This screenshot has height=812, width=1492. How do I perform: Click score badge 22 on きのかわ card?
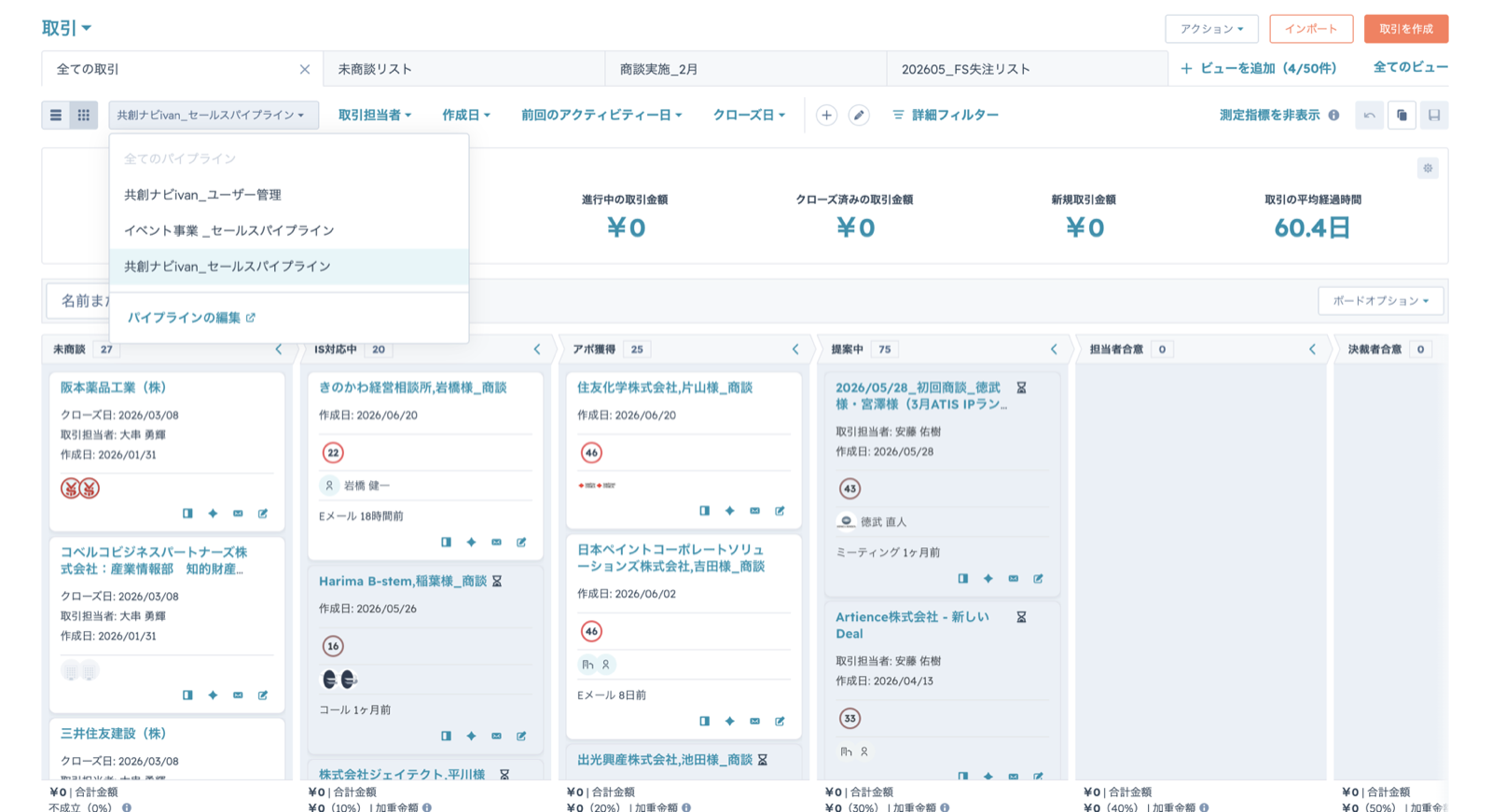333,453
